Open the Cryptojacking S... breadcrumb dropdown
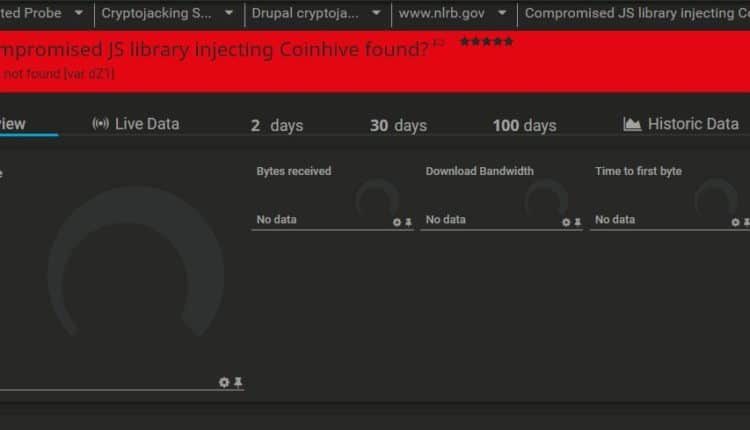The width and height of the screenshot is (750, 430). (x=228, y=14)
